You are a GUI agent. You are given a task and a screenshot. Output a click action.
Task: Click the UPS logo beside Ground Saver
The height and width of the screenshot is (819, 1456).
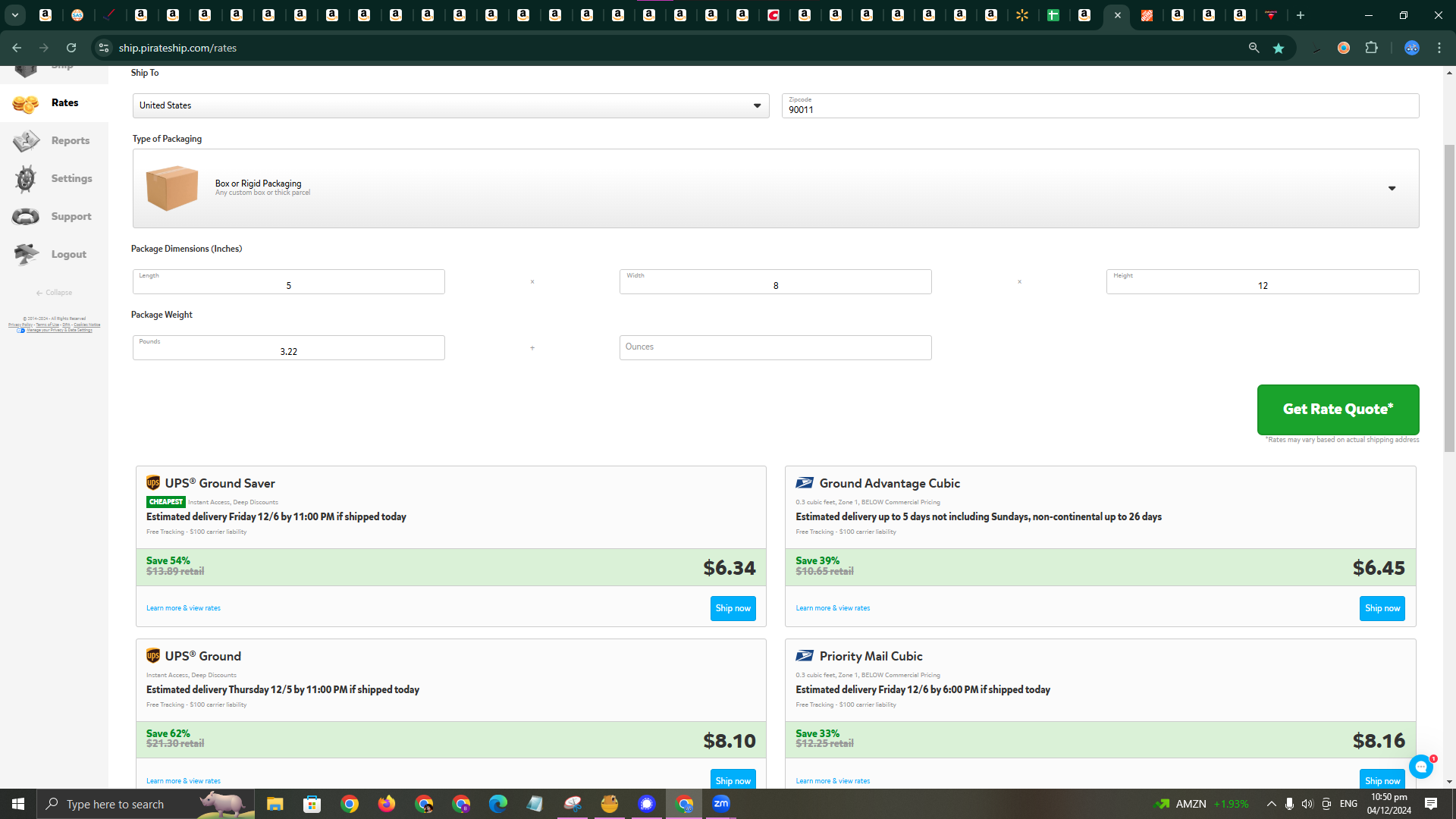point(153,483)
